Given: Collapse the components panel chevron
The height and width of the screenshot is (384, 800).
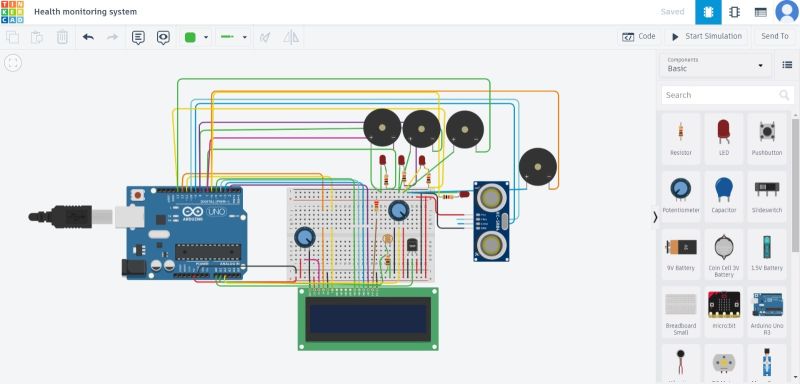Looking at the screenshot, I should (655, 217).
